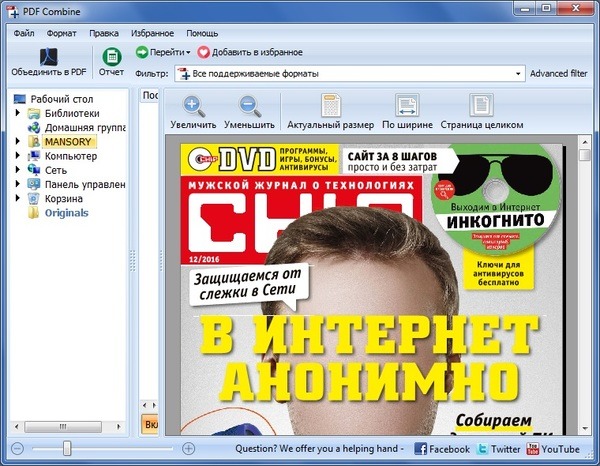Click preview scrollbar down arrow
Image resolution: width=600 pixels, height=466 pixels.
585,429
